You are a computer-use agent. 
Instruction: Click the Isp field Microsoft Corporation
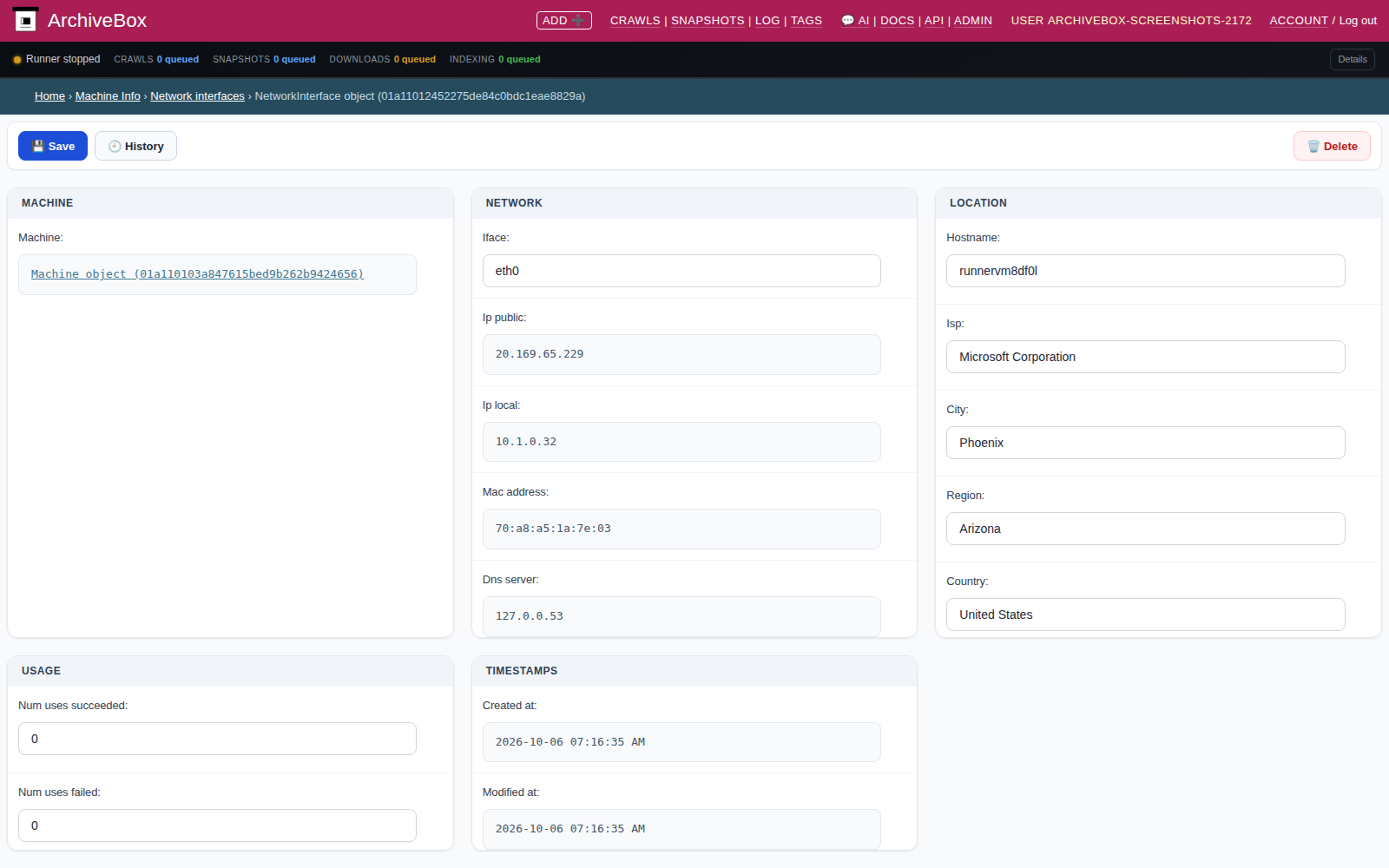click(1145, 357)
